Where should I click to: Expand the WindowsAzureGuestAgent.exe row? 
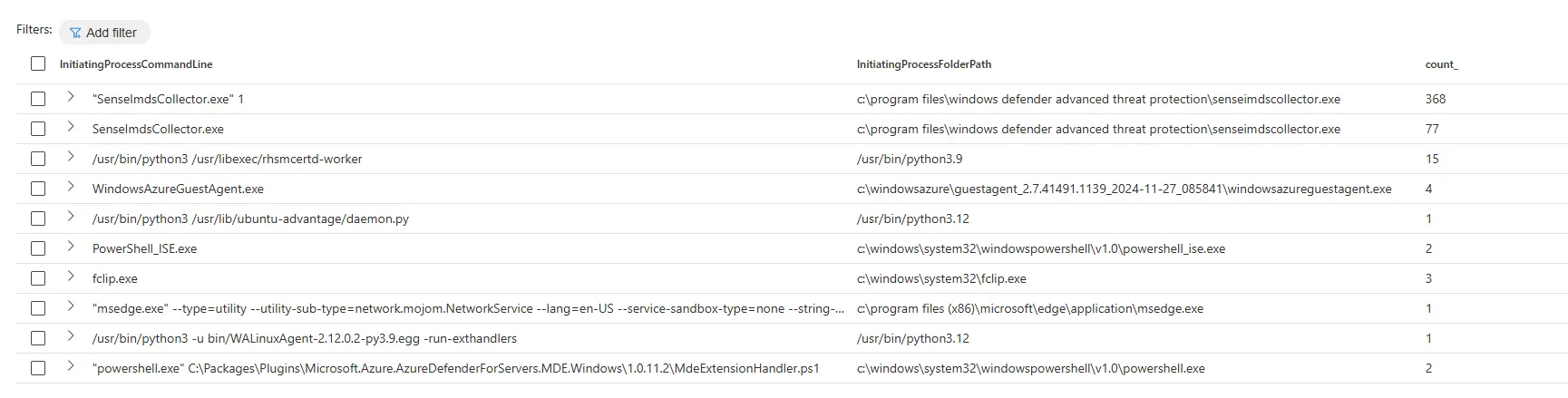coord(71,187)
